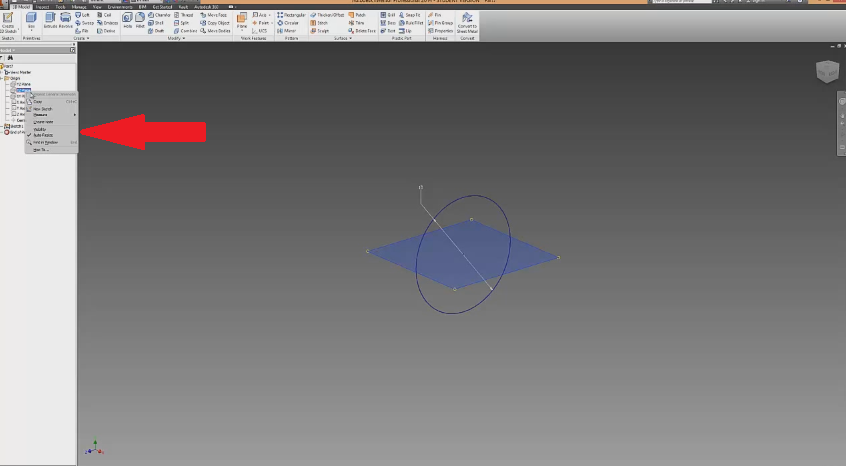Select the Rib tool

[x=81, y=31]
